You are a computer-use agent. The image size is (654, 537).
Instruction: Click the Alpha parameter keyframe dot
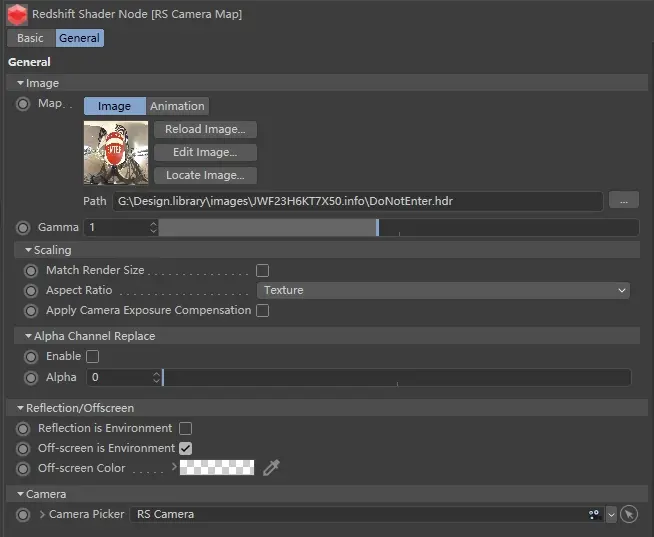pos(31,377)
